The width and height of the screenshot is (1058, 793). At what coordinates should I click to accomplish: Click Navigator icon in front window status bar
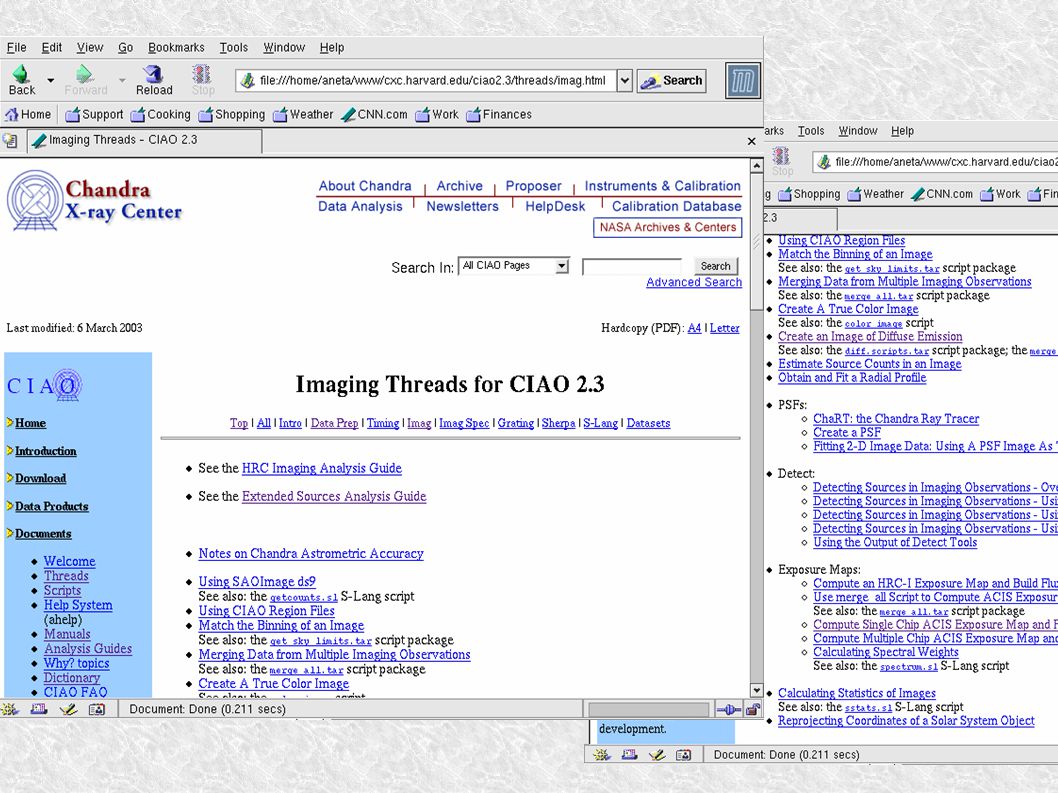(9, 709)
